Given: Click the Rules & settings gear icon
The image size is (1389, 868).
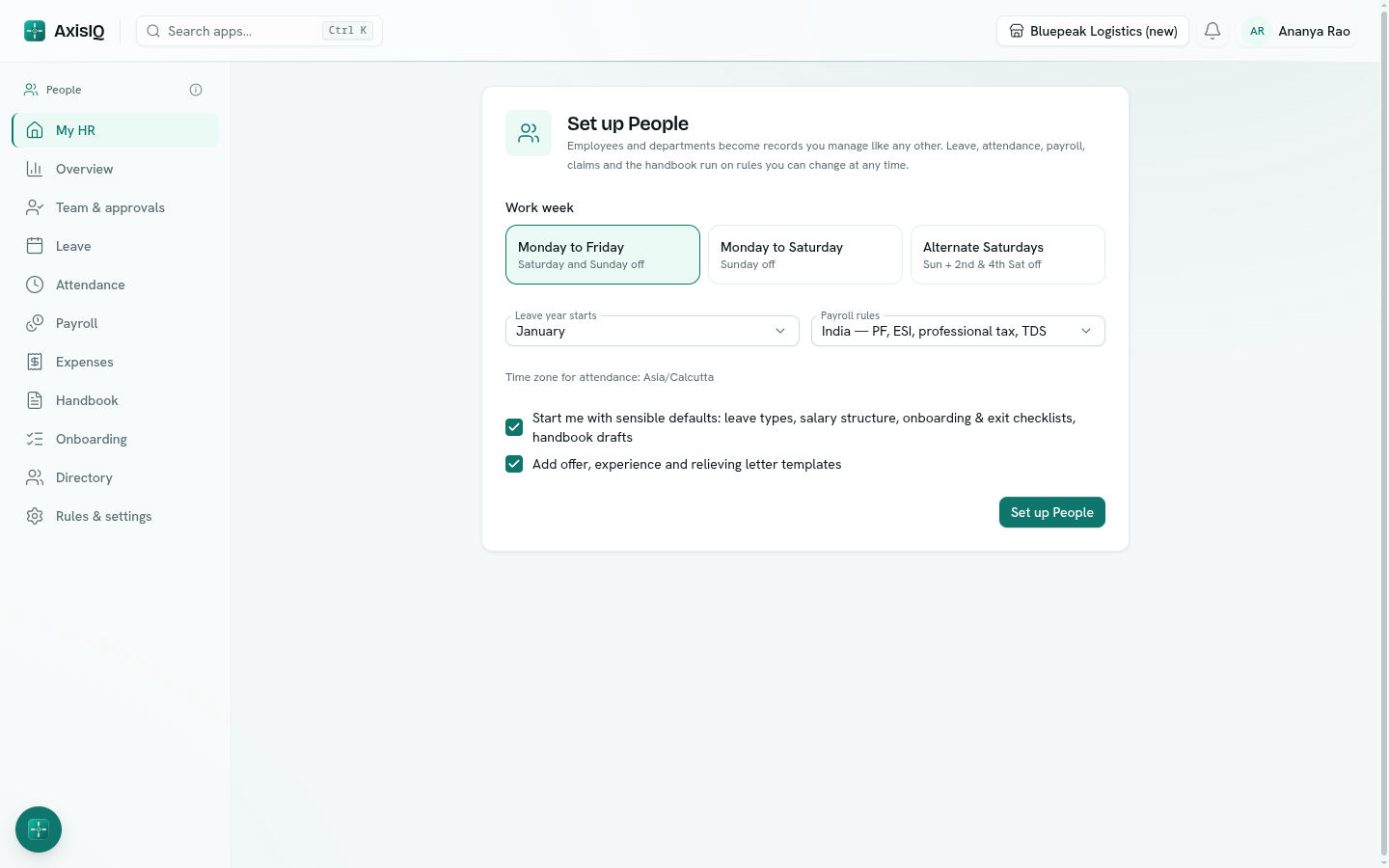Looking at the screenshot, I should point(35,516).
